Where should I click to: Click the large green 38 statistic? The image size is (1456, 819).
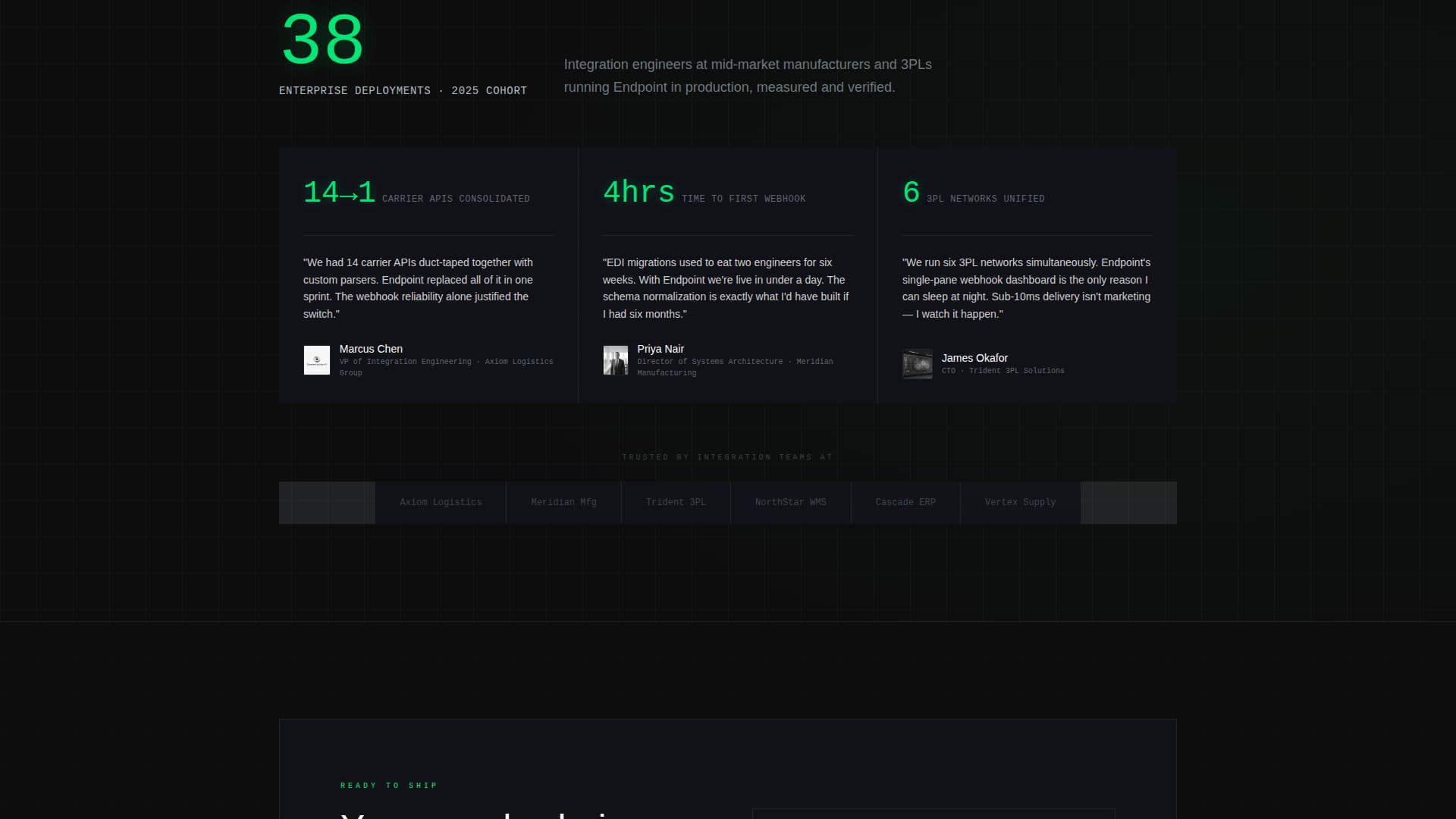tap(322, 40)
